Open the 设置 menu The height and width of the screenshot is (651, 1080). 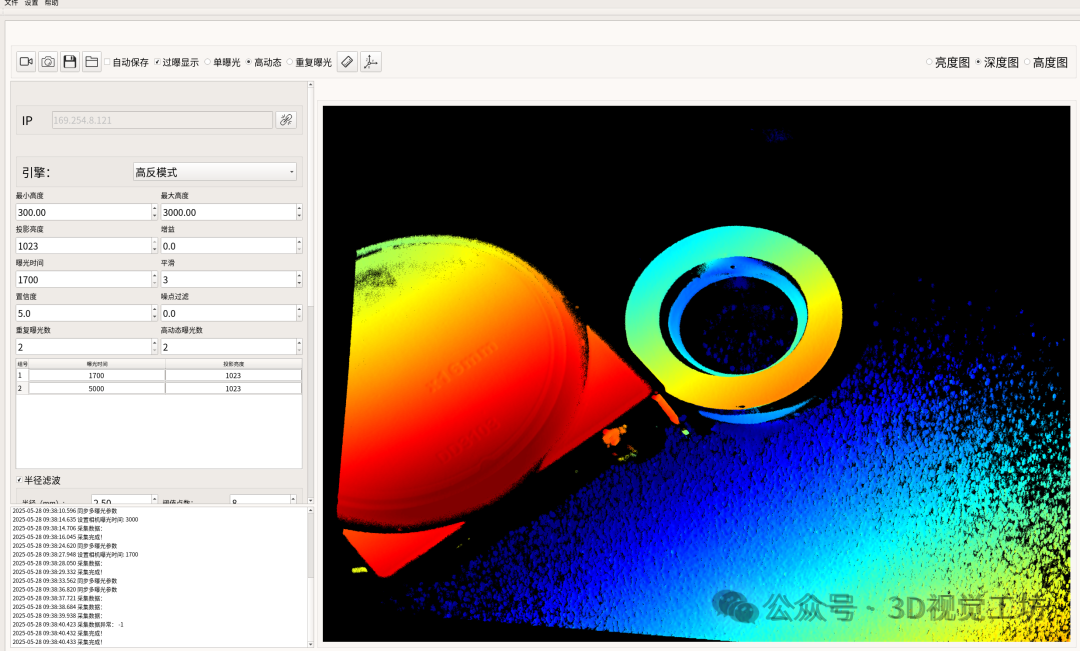[32, 3]
